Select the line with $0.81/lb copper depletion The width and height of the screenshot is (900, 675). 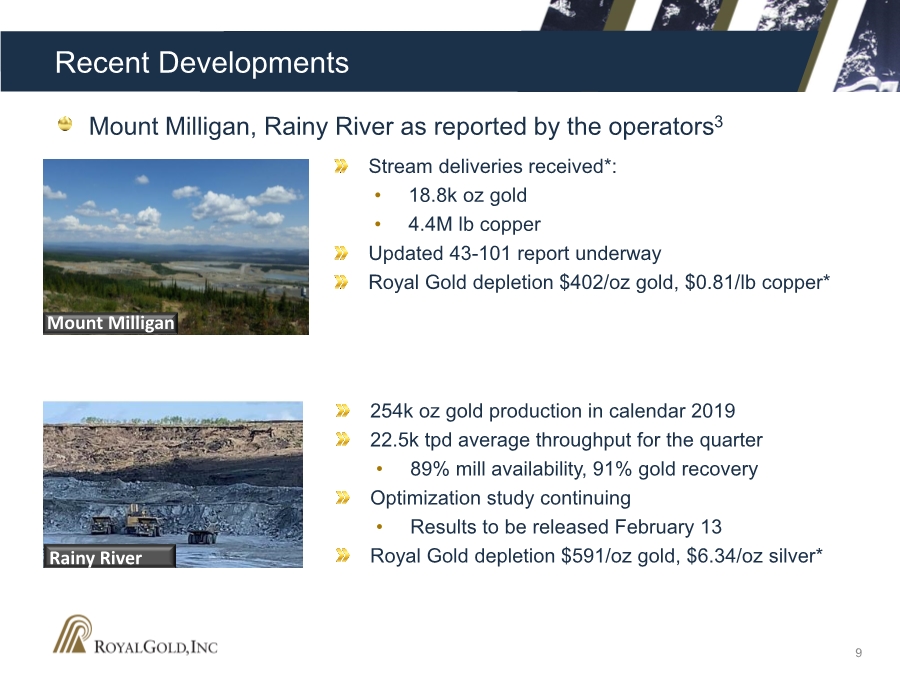(599, 282)
